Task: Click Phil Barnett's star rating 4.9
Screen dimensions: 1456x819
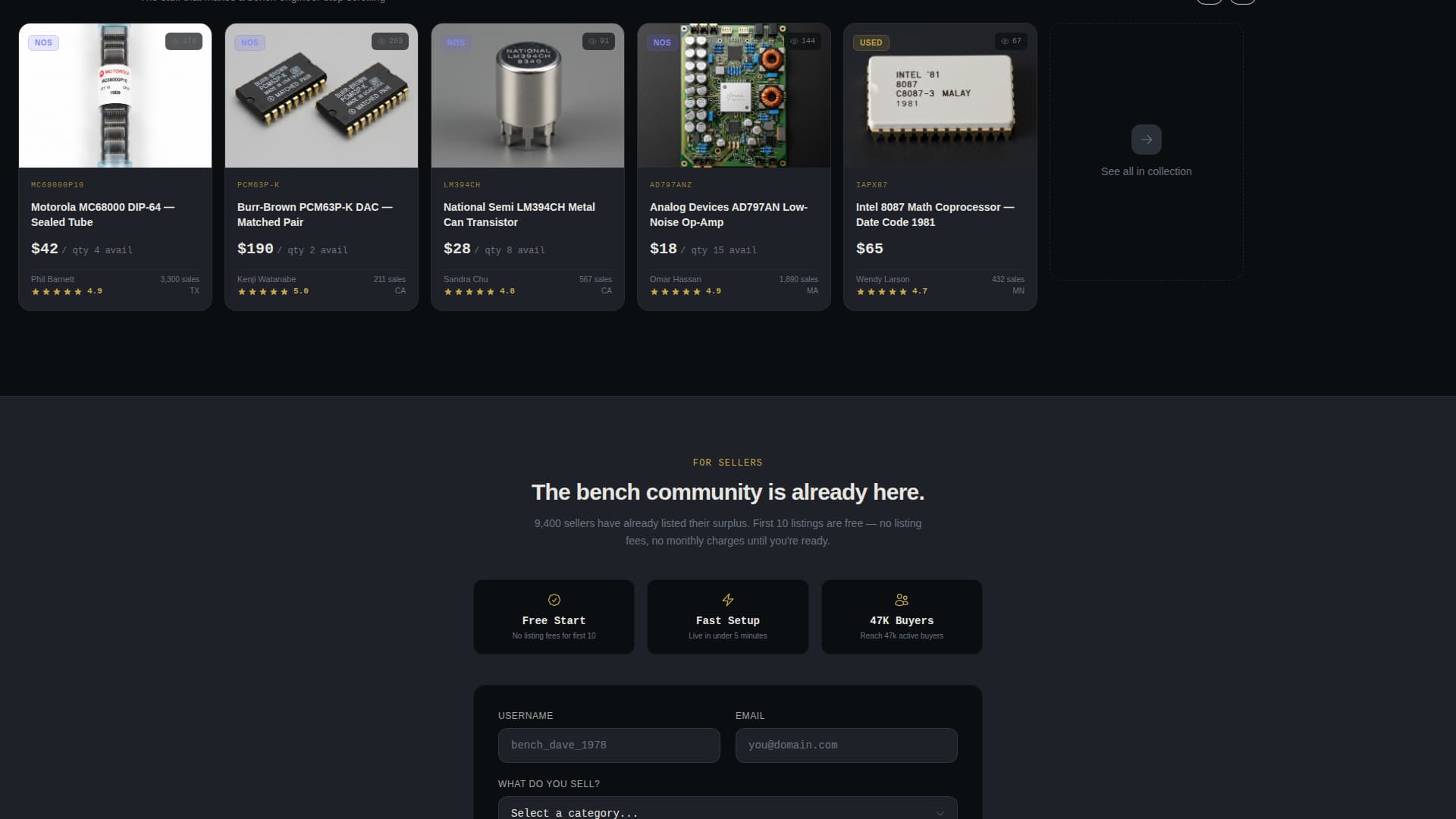Action: [67, 291]
